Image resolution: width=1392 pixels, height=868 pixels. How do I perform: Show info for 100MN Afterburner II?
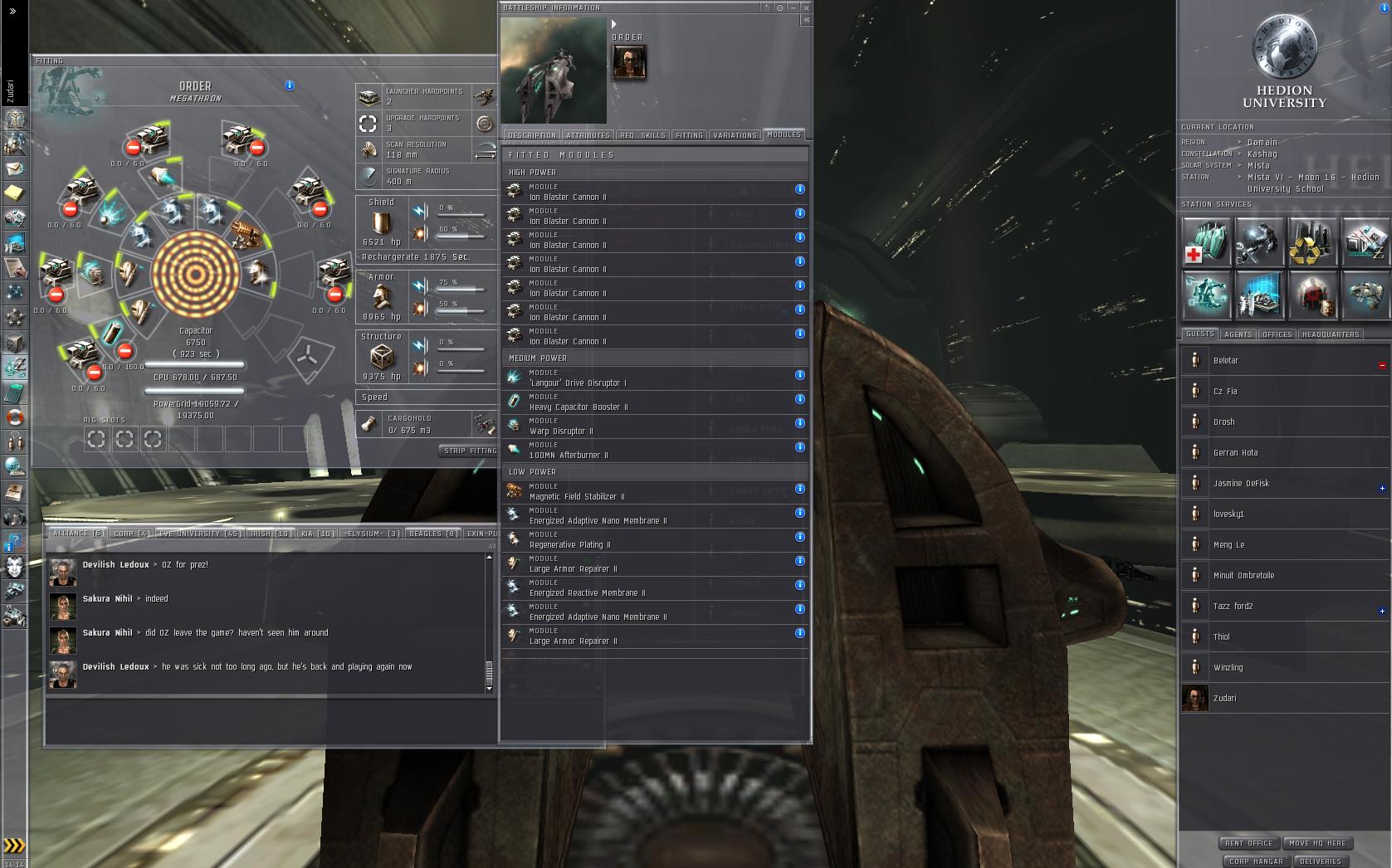click(799, 447)
